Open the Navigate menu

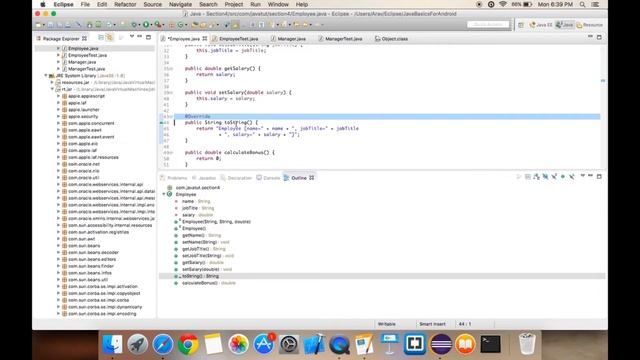pos(180,4)
